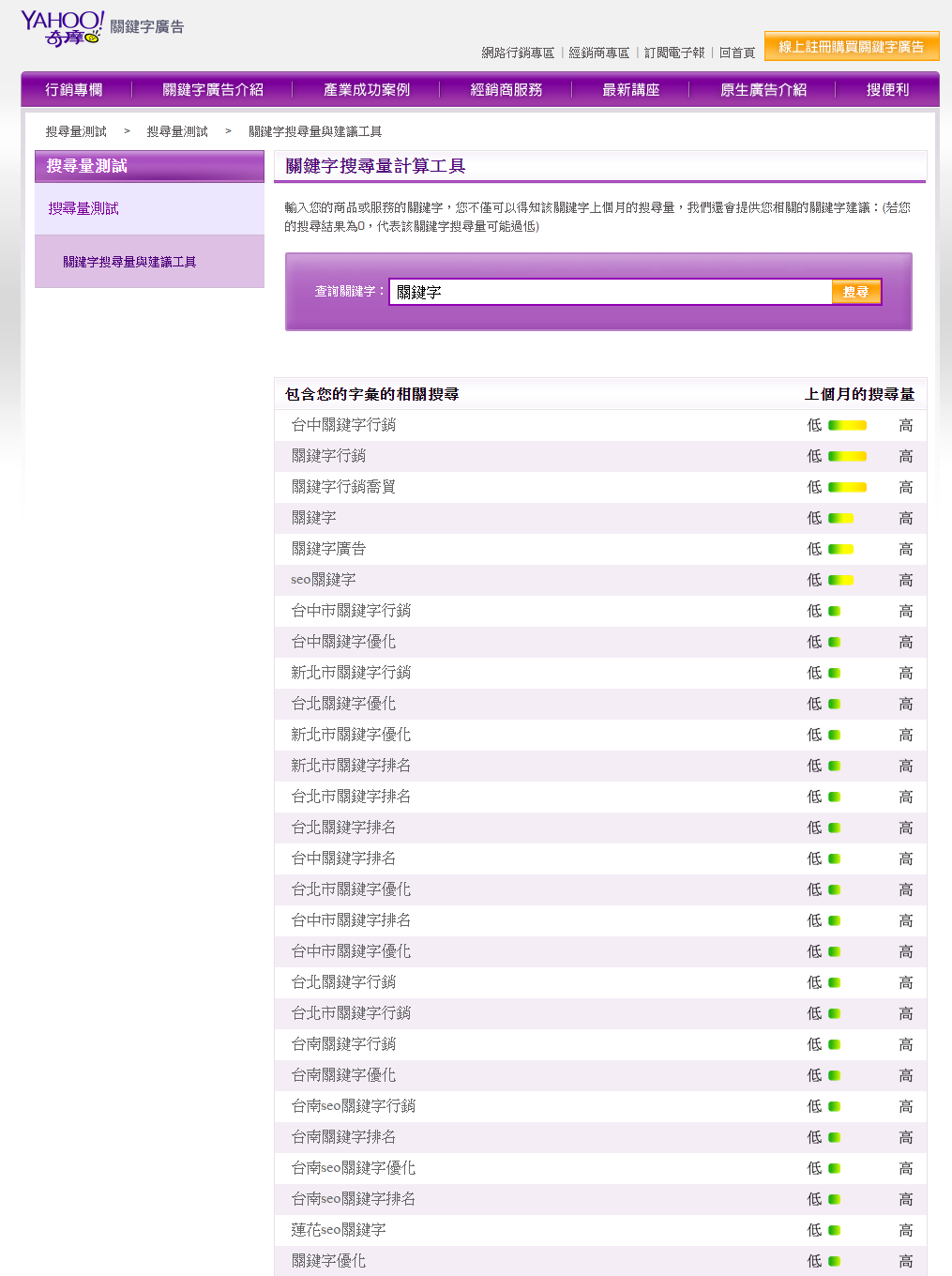Open the 行銷專欄 menu item
The width and height of the screenshot is (952, 1276).
[x=74, y=90]
